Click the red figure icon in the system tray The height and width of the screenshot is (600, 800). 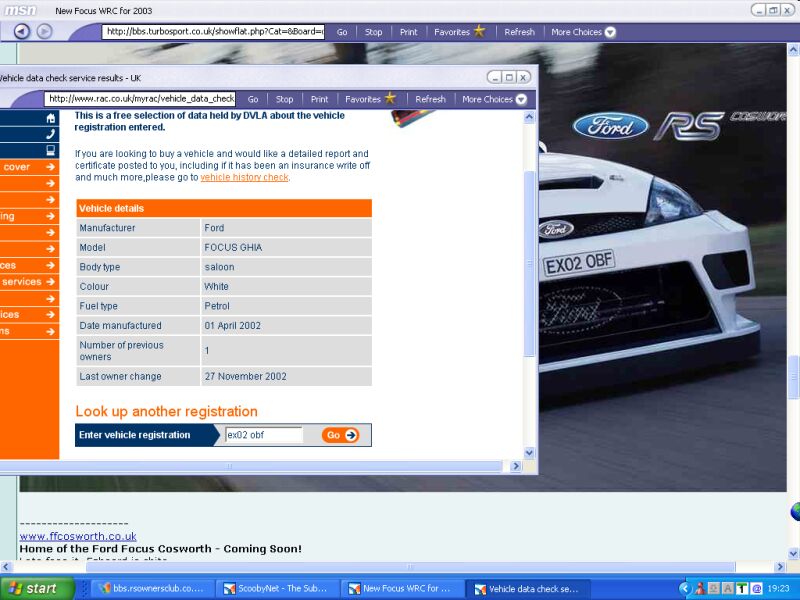click(x=699, y=589)
